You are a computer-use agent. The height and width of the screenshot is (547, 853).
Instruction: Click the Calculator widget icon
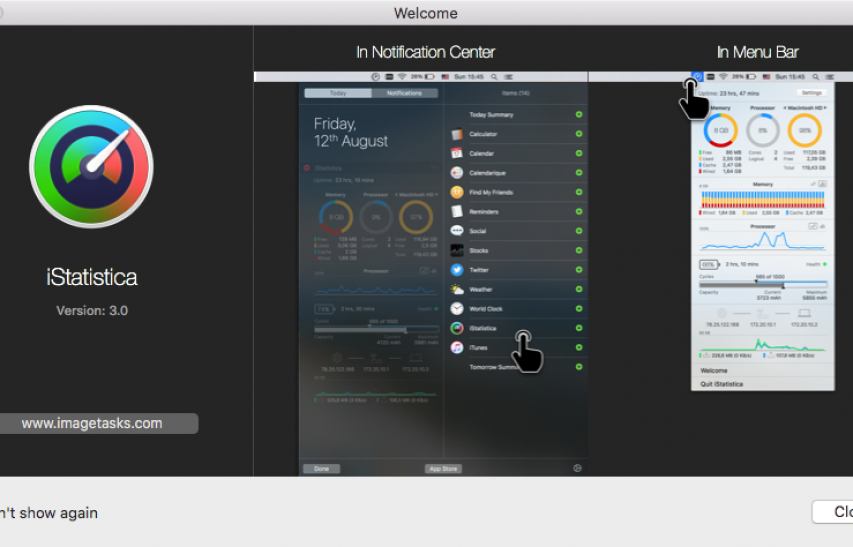click(x=457, y=134)
